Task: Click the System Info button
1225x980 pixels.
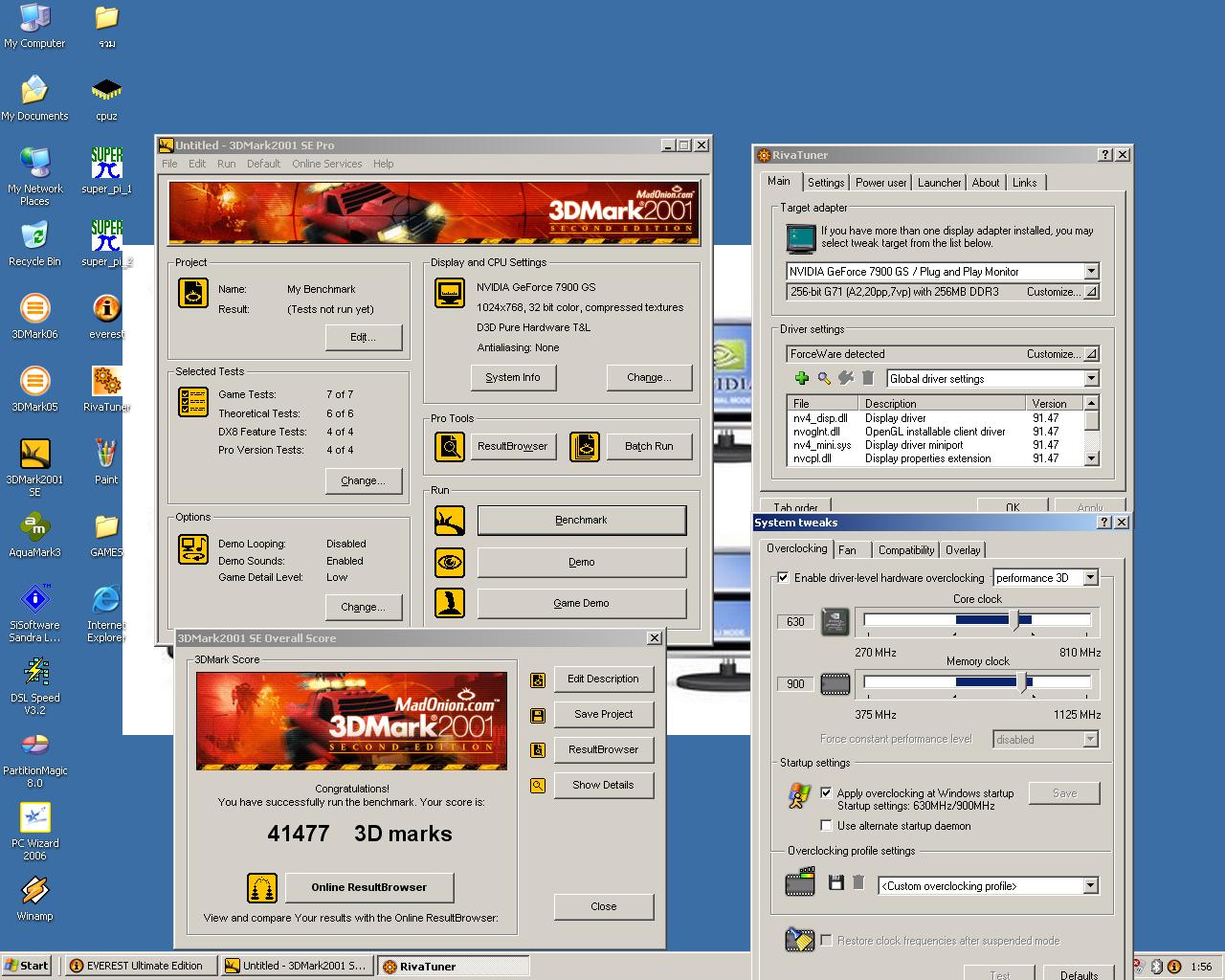Action: point(512,377)
